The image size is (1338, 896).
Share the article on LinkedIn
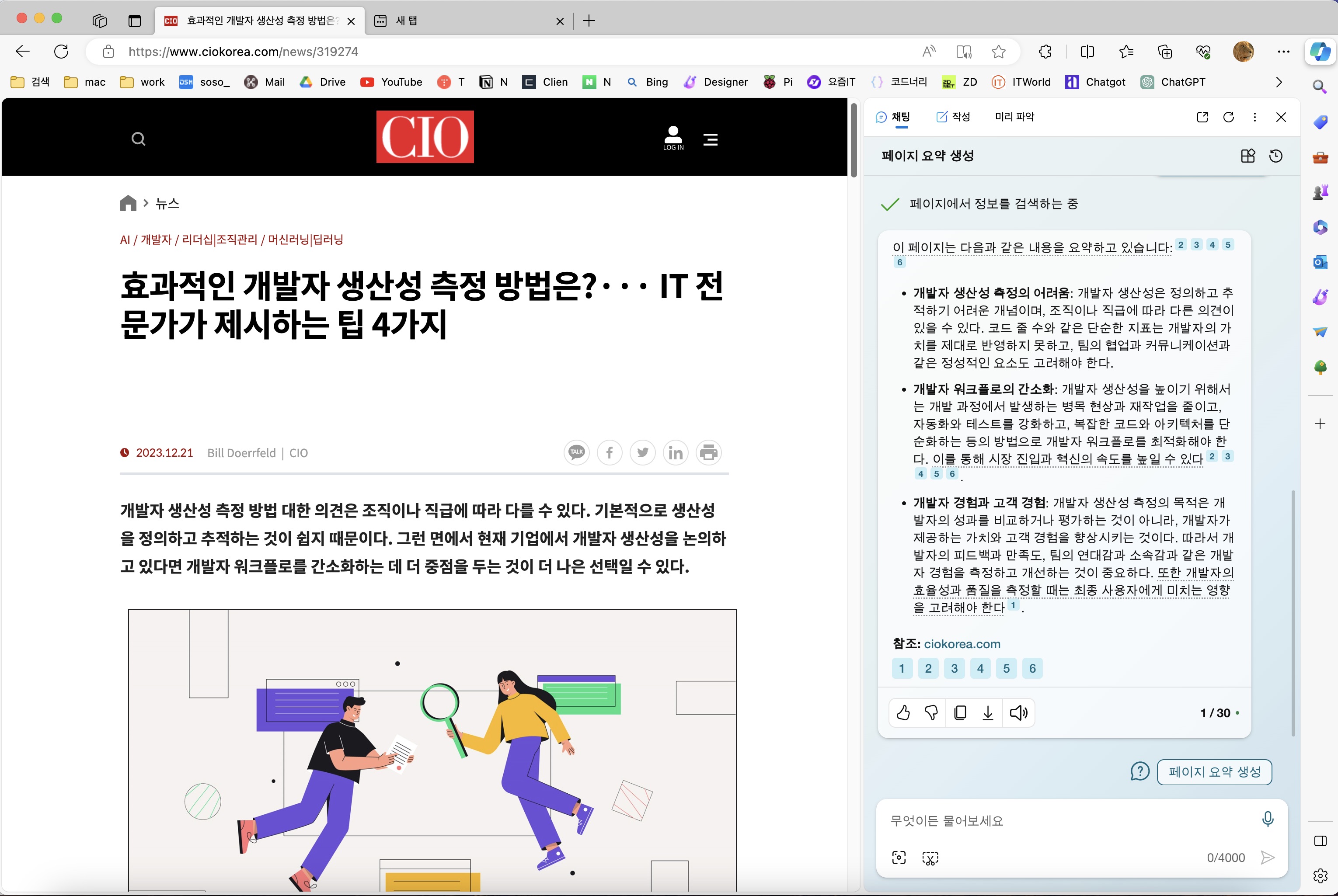(x=676, y=452)
